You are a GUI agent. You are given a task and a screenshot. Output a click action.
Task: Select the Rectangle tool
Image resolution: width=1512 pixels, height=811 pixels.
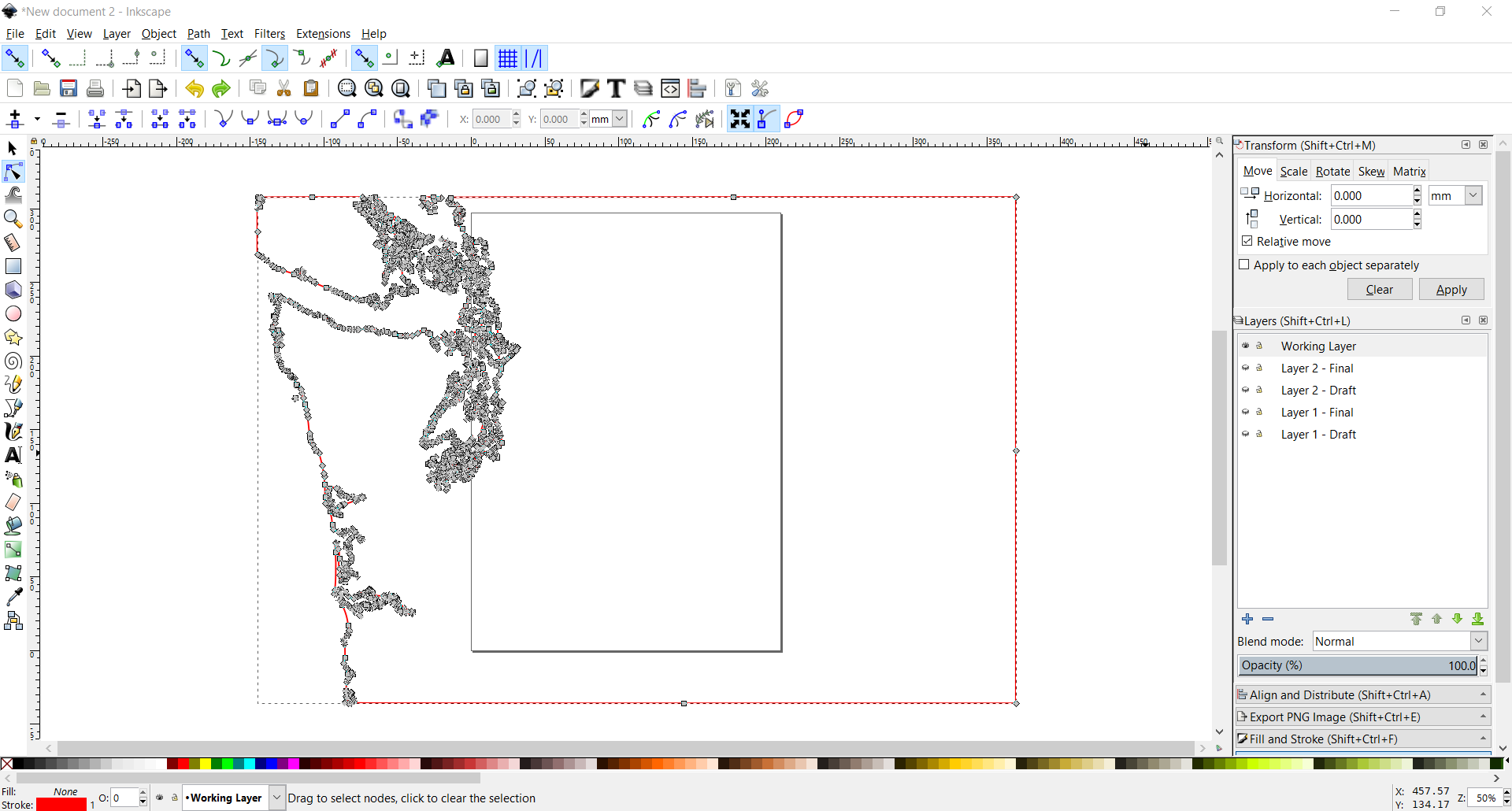13,266
